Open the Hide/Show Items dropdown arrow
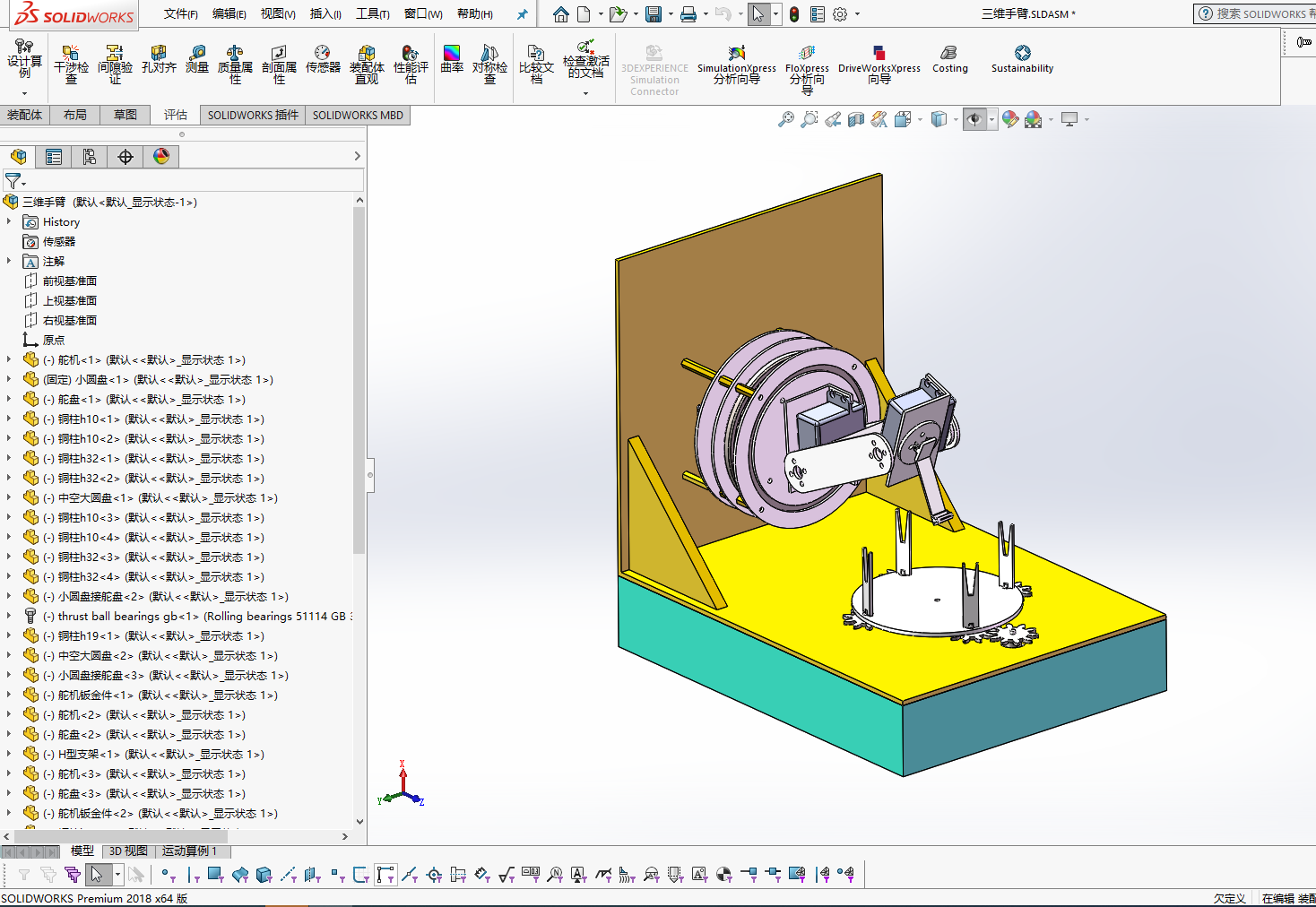The width and height of the screenshot is (1316, 907). [x=991, y=119]
